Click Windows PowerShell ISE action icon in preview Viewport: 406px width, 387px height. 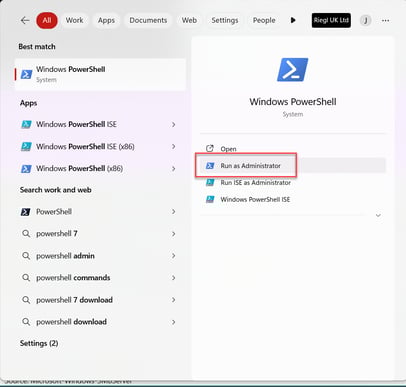tap(210, 199)
